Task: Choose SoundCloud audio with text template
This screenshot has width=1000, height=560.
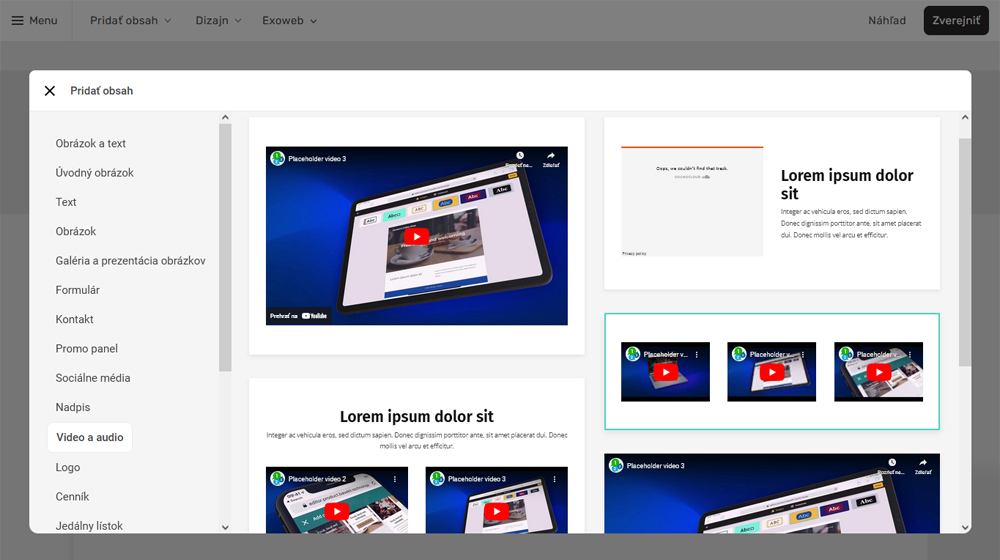Action: point(772,203)
